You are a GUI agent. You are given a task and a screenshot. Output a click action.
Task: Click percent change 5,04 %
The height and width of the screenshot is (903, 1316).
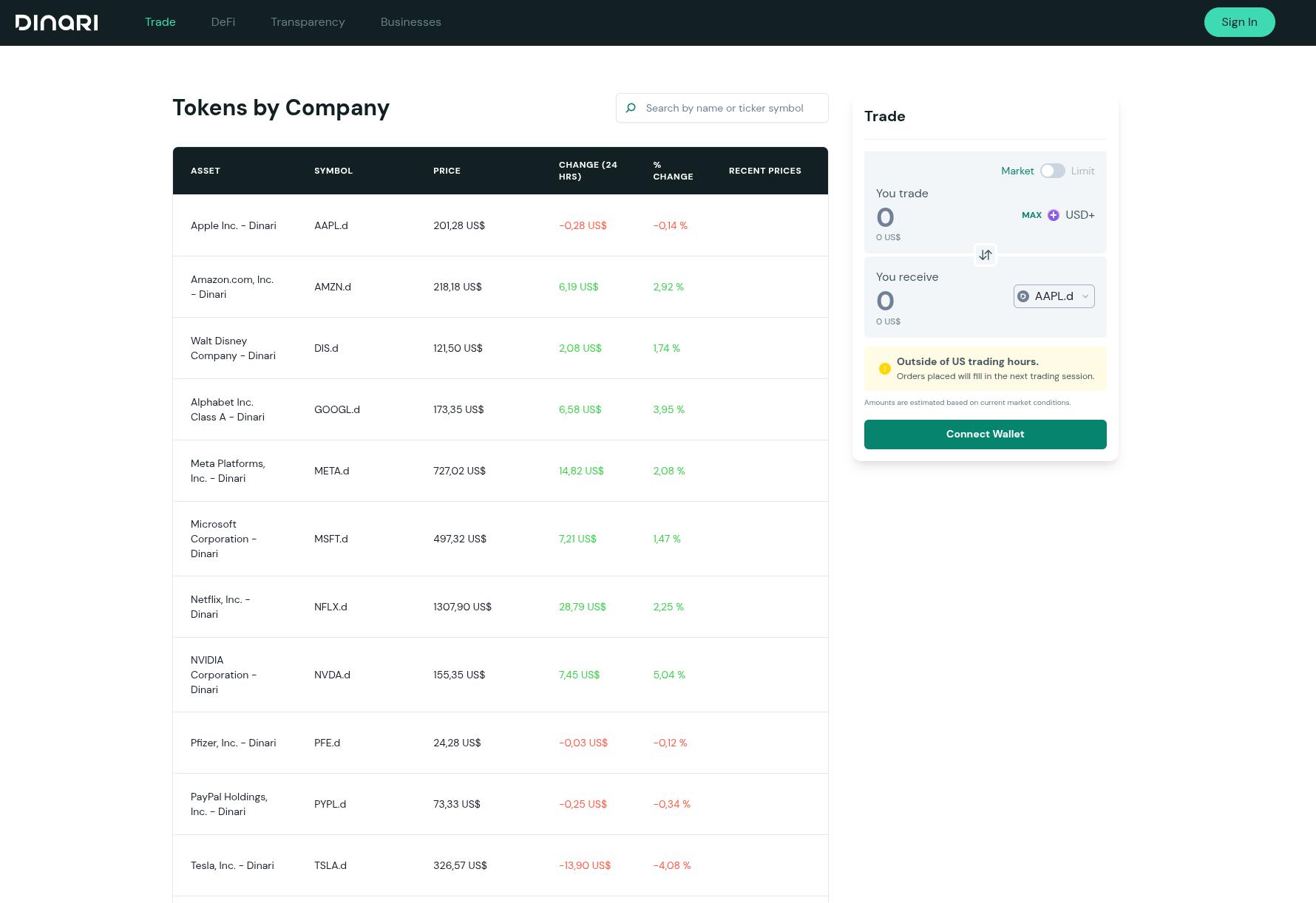[x=669, y=675]
